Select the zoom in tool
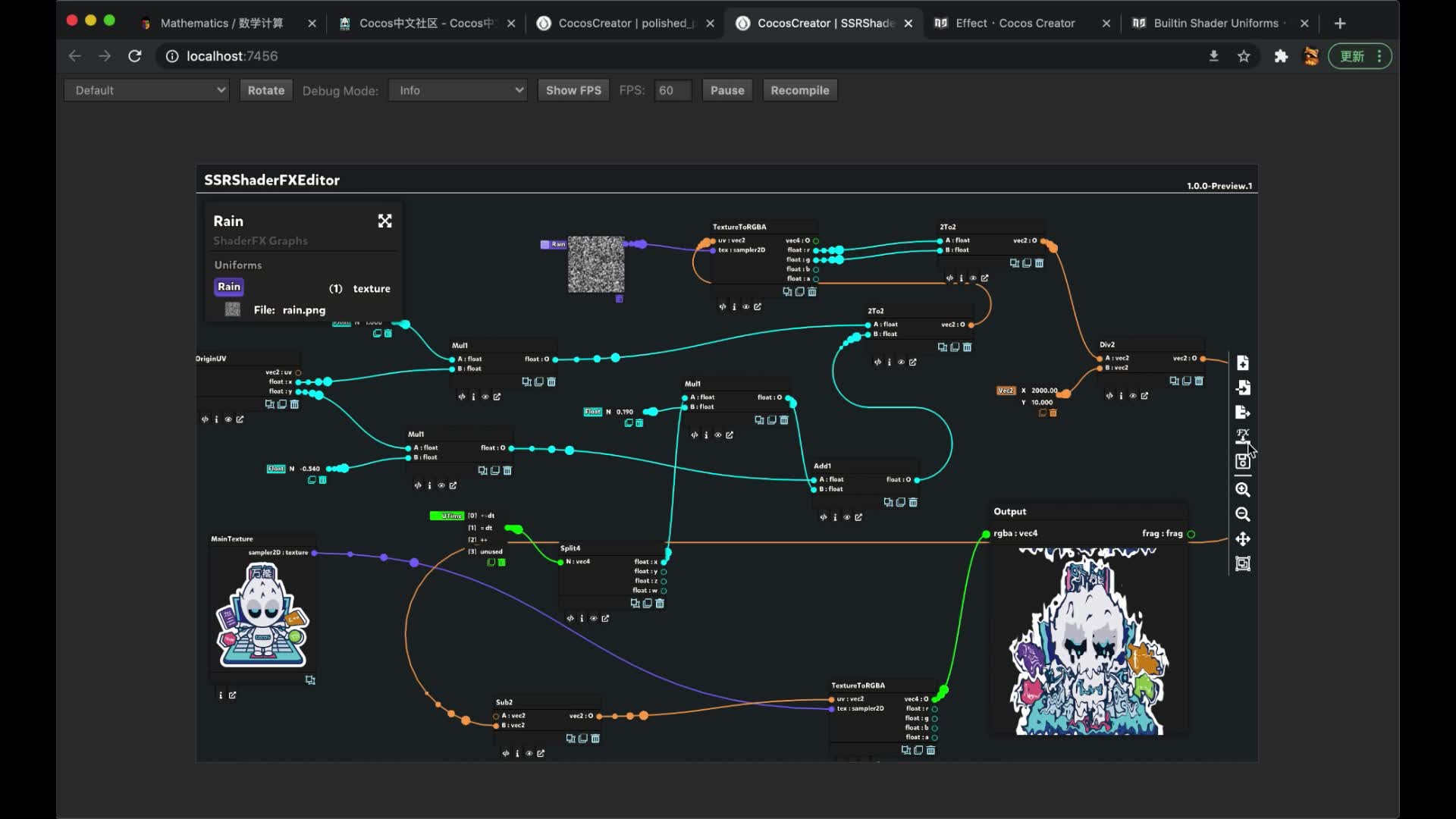 (1243, 490)
